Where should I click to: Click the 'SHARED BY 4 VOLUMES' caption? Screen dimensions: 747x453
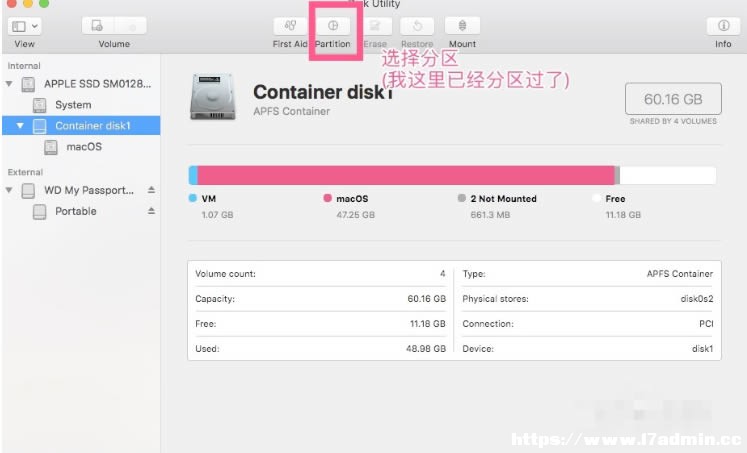click(673, 121)
